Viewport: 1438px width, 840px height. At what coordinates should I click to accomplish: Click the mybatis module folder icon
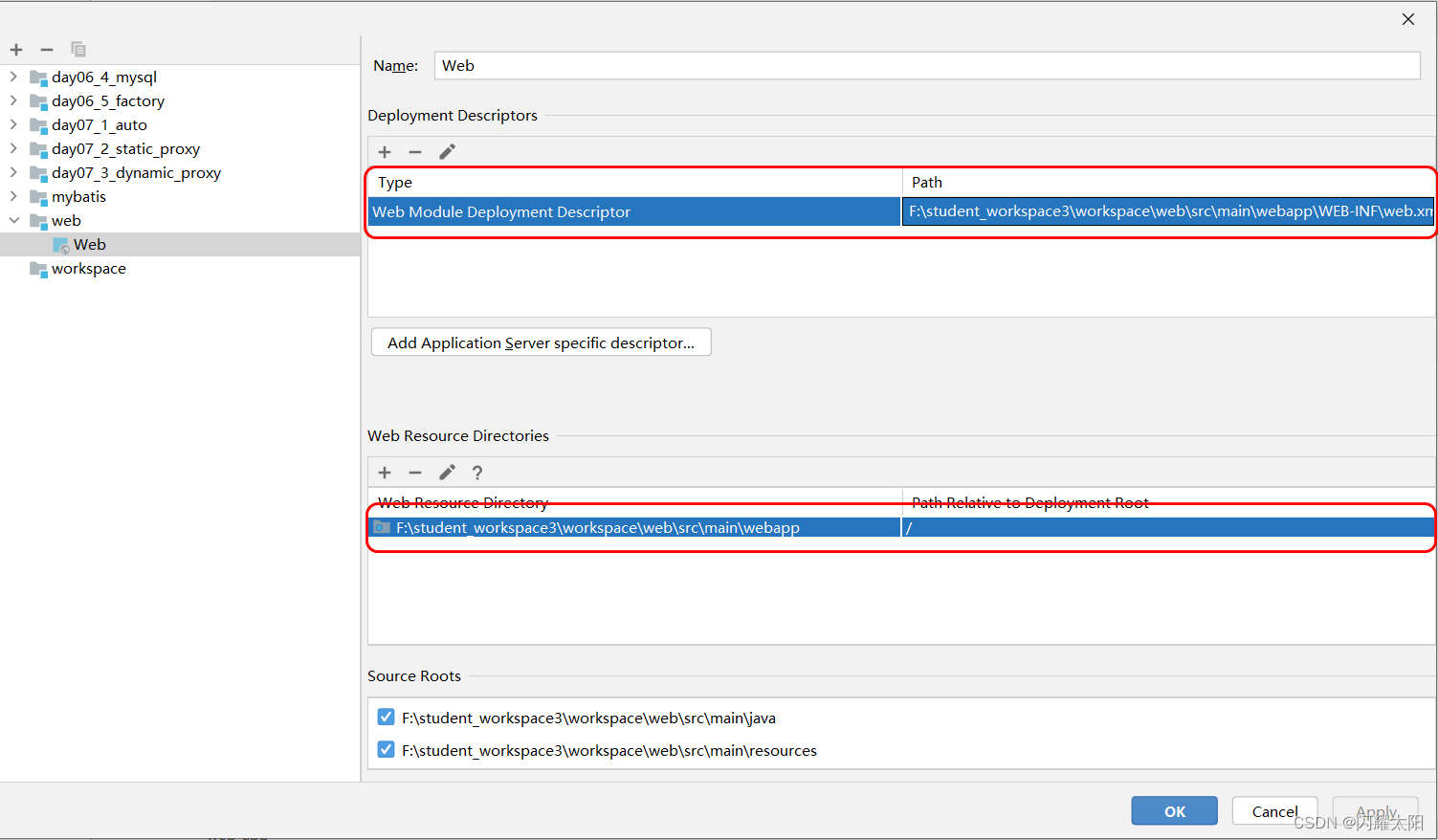38,197
